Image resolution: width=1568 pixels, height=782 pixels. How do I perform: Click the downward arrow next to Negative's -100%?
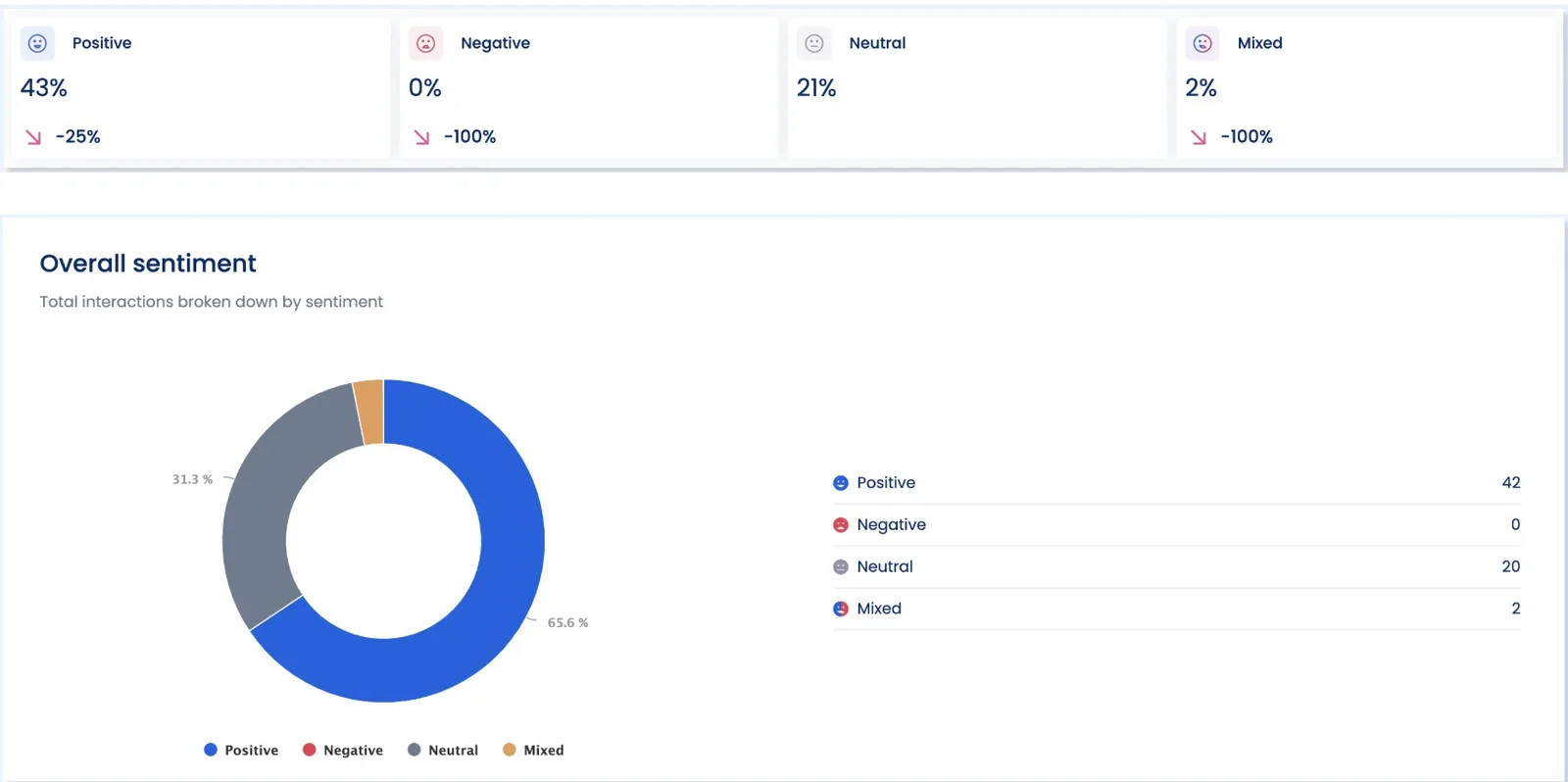[420, 137]
